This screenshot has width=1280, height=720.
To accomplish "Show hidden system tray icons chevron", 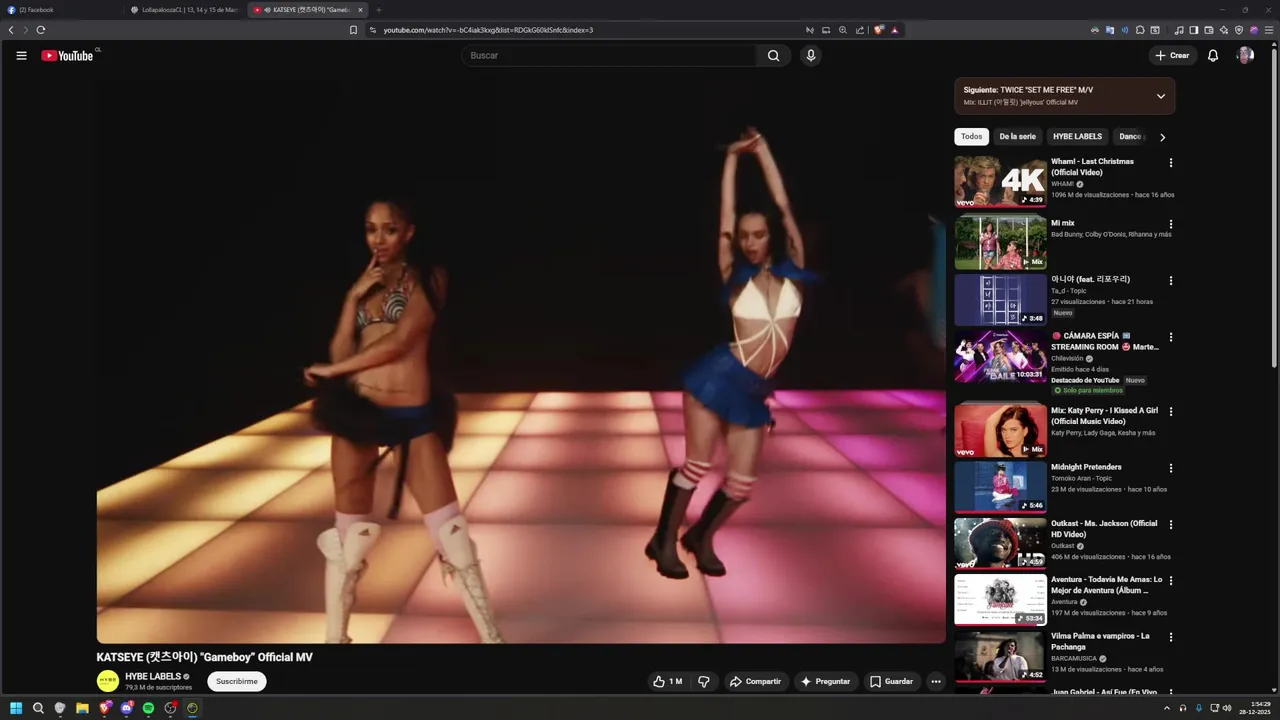I will [1166, 708].
